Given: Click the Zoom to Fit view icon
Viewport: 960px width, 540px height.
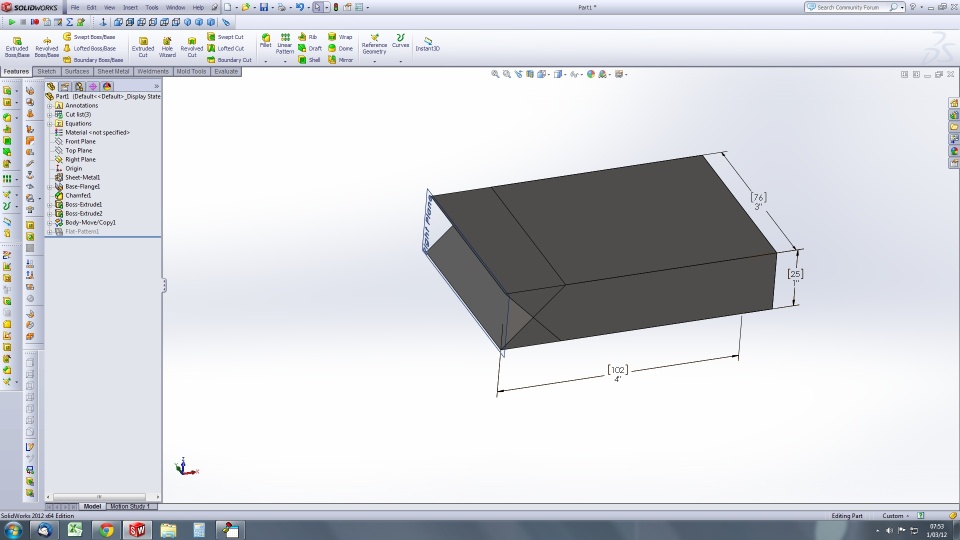Looking at the screenshot, I should [x=495, y=74].
